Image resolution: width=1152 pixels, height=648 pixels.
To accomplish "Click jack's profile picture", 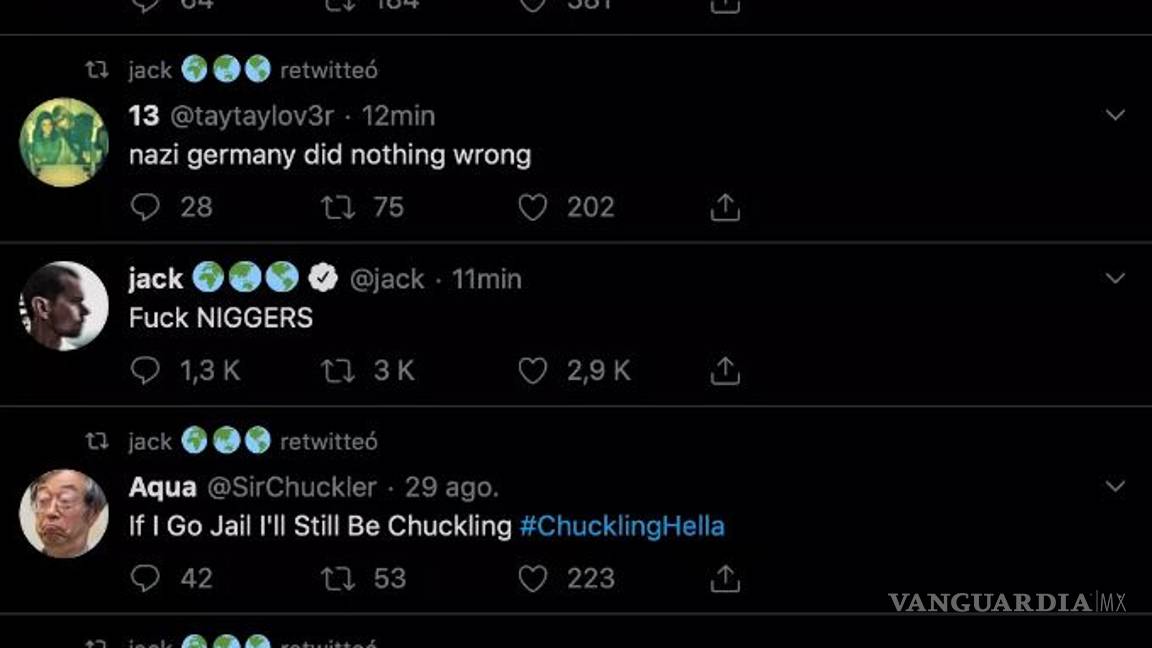I will [63, 306].
